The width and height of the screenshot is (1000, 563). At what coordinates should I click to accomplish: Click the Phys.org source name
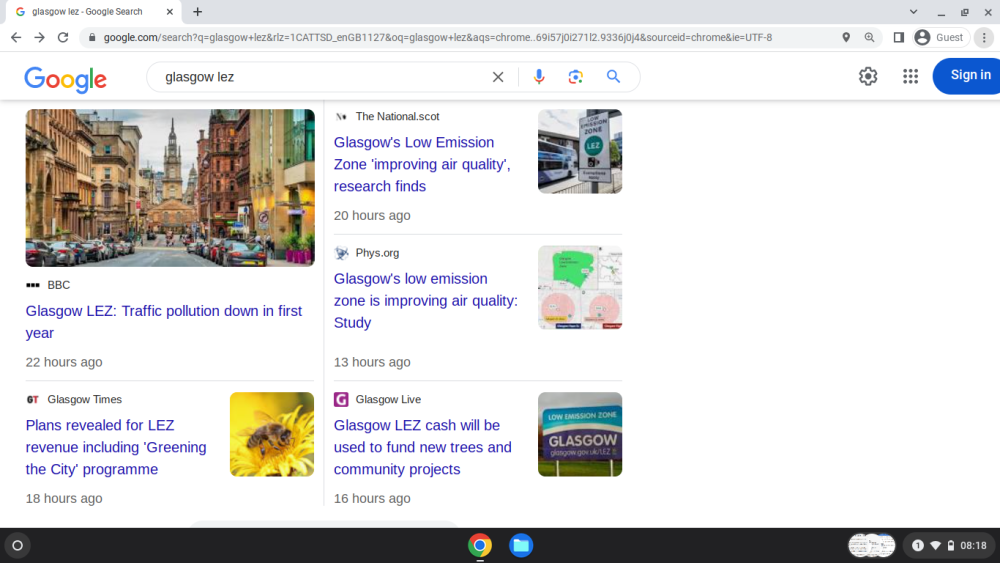(x=377, y=253)
